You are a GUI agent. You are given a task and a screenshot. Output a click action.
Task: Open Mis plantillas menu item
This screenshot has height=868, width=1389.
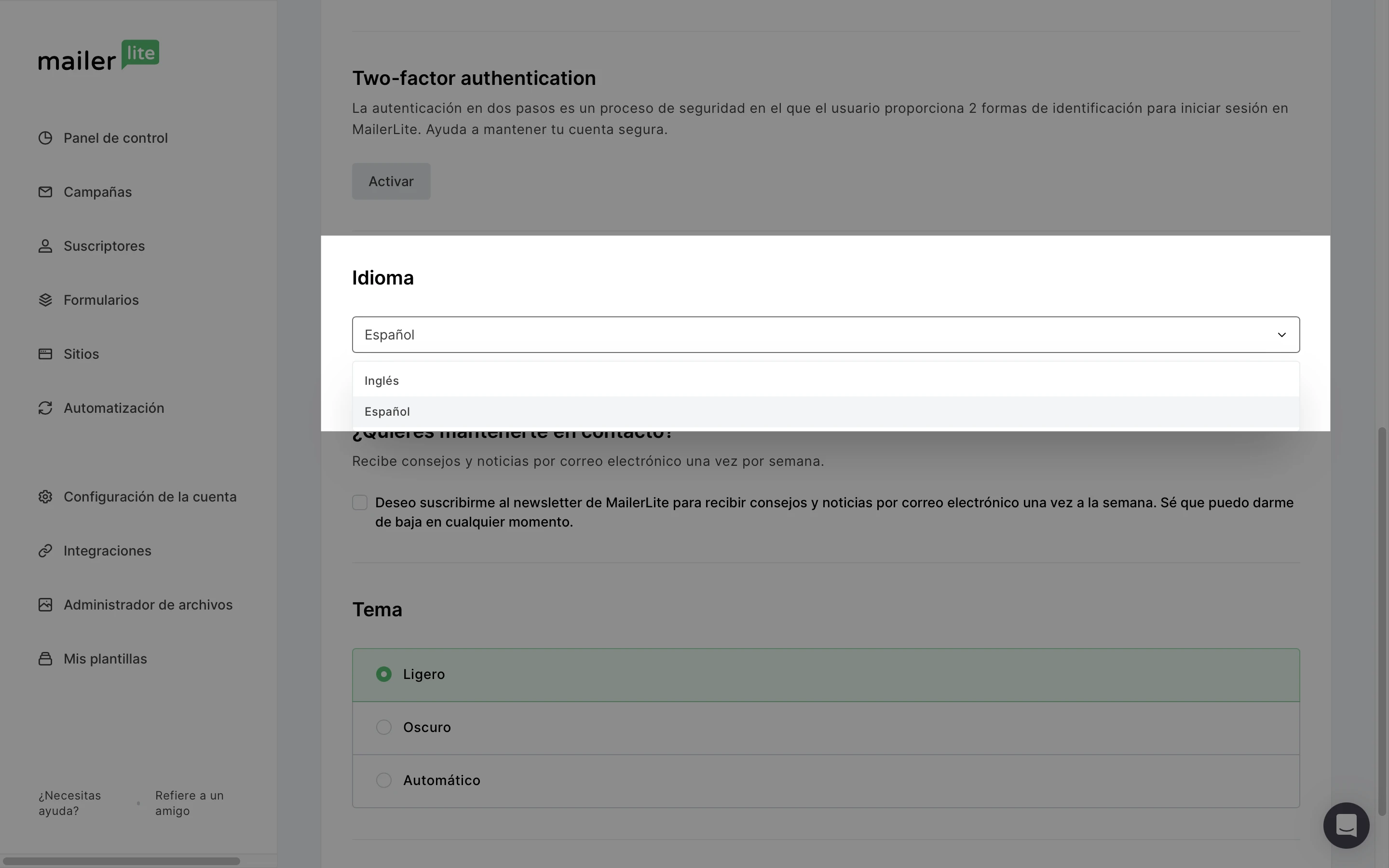pyautogui.click(x=105, y=659)
